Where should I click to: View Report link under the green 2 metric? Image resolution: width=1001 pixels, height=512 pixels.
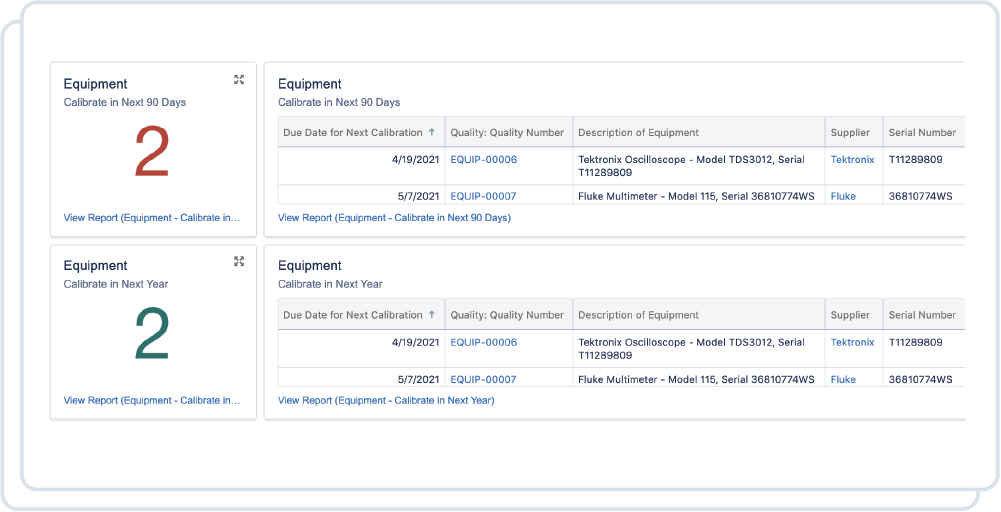pos(152,400)
